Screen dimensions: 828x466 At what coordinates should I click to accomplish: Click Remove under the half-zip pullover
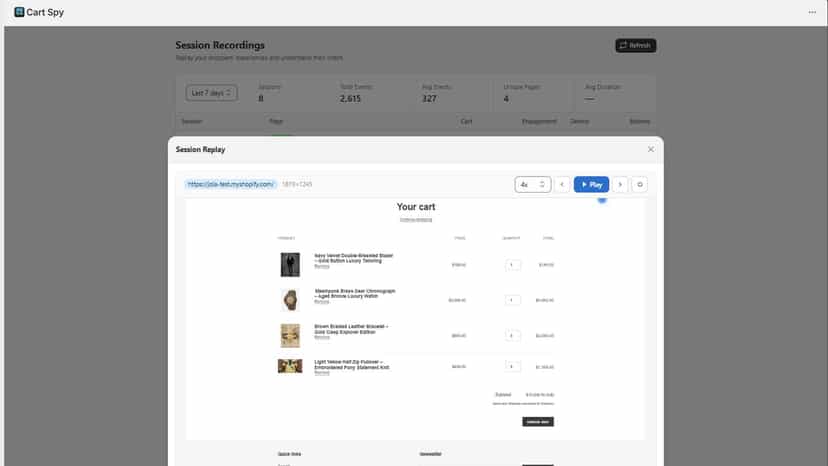tap(322, 373)
